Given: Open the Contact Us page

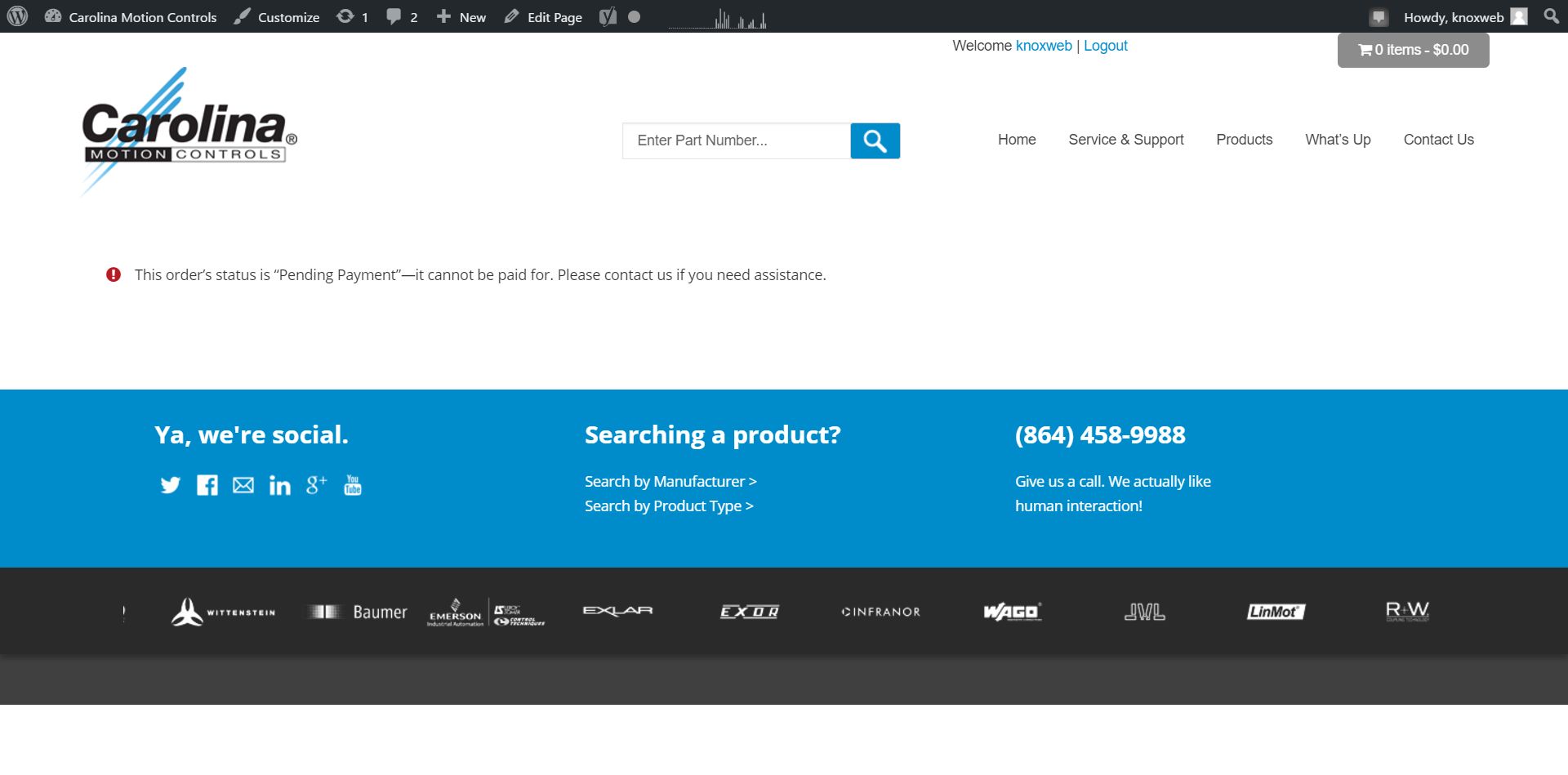Looking at the screenshot, I should point(1439,140).
